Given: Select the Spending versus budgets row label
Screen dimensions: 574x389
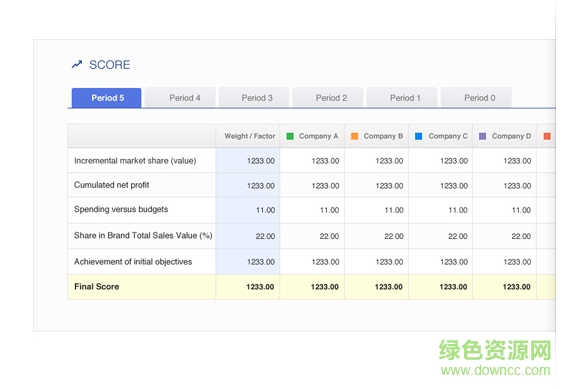Looking at the screenshot, I should (x=121, y=209).
